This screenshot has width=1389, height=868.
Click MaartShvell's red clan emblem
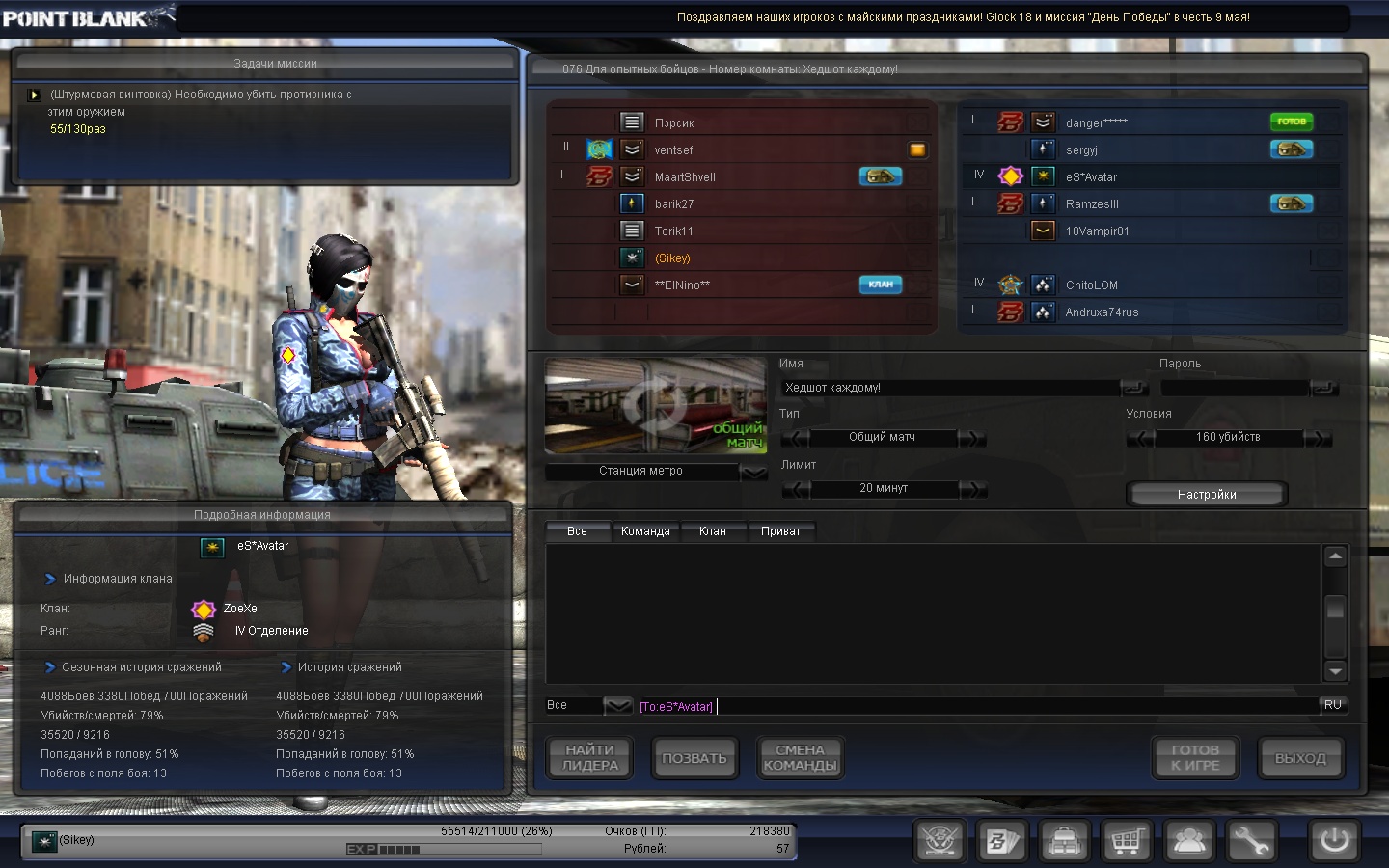pyautogui.click(x=599, y=176)
